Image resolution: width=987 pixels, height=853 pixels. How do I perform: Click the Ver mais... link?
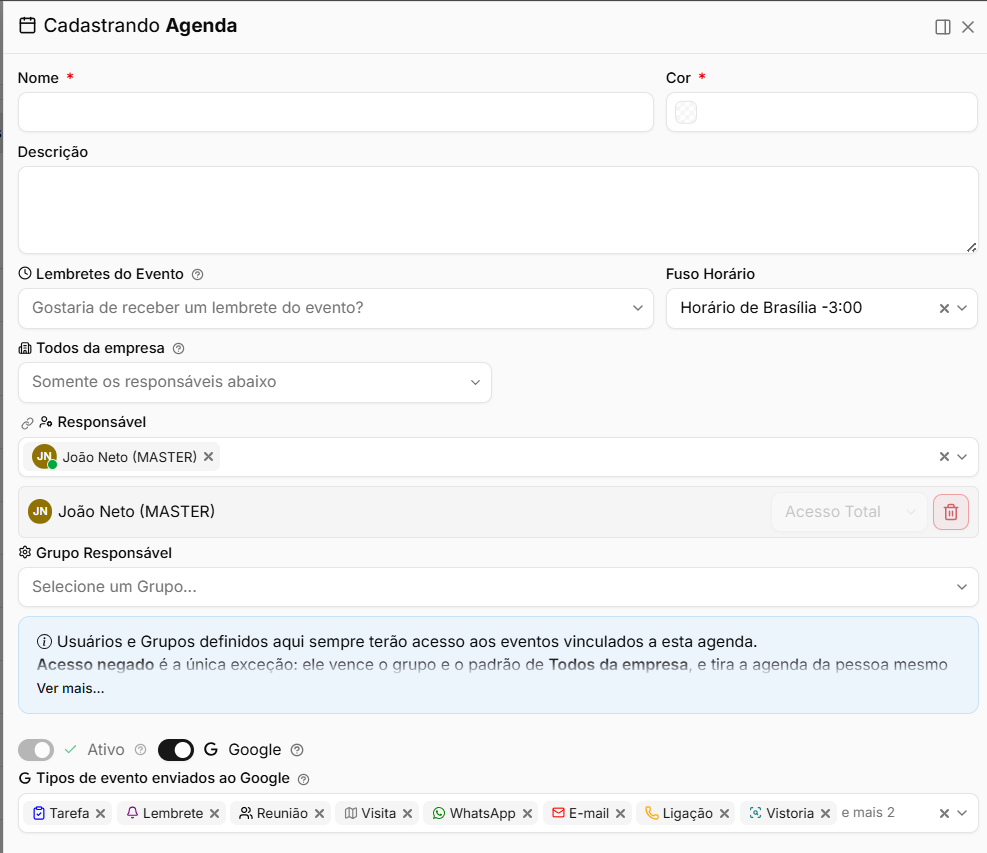click(x=70, y=688)
